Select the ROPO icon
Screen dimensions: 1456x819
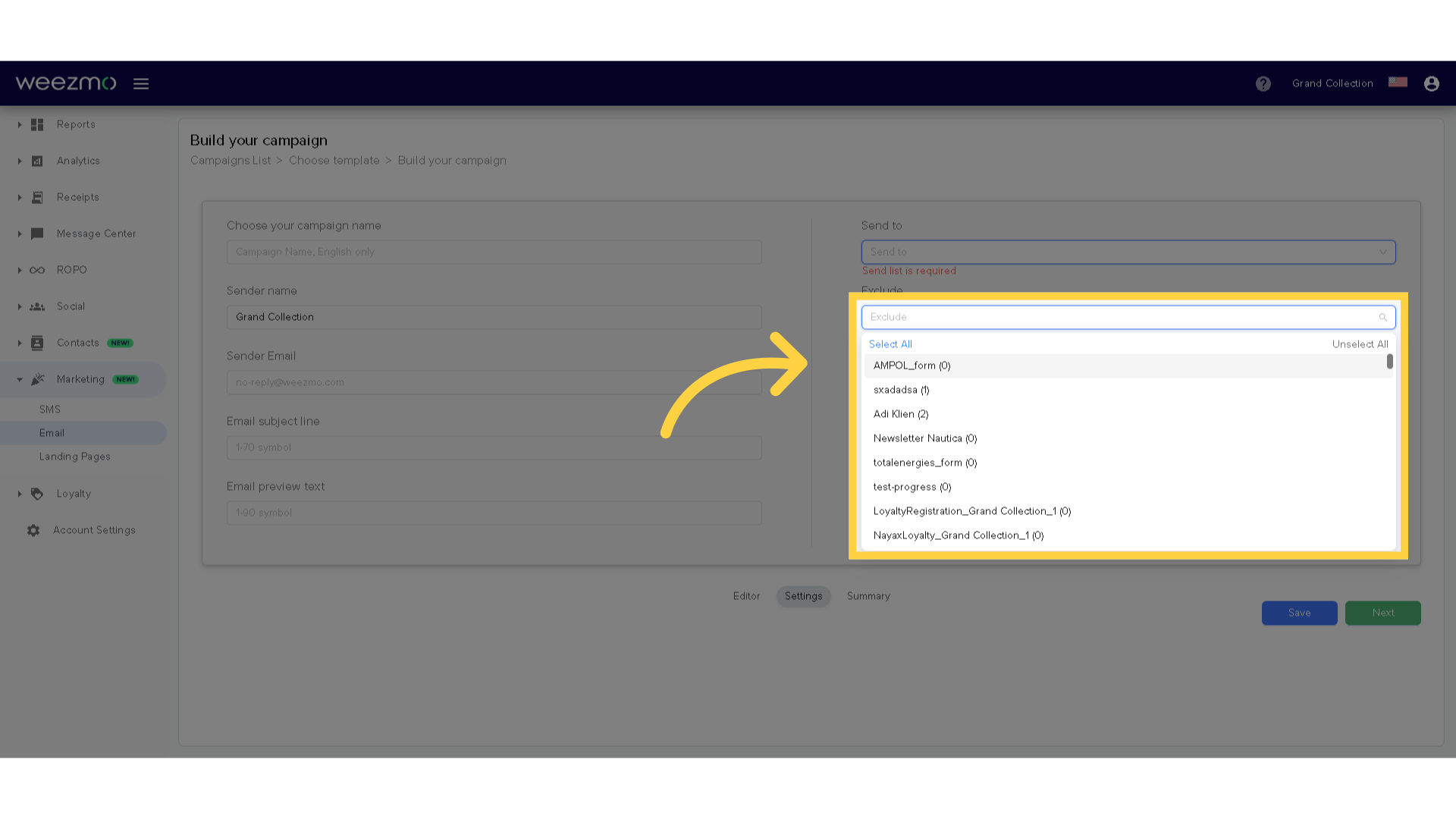click(x=36, y=269)
